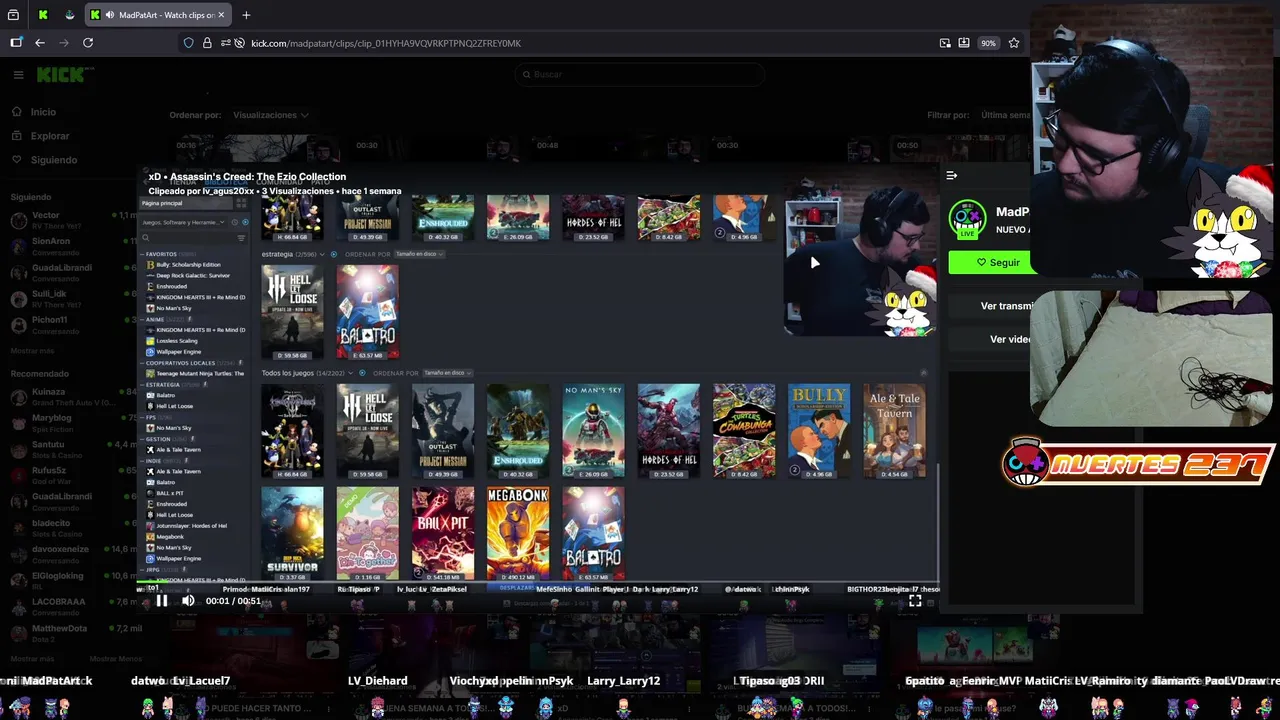
Task: Close the MadPatArt browser tab
Action: click(221, 15)
